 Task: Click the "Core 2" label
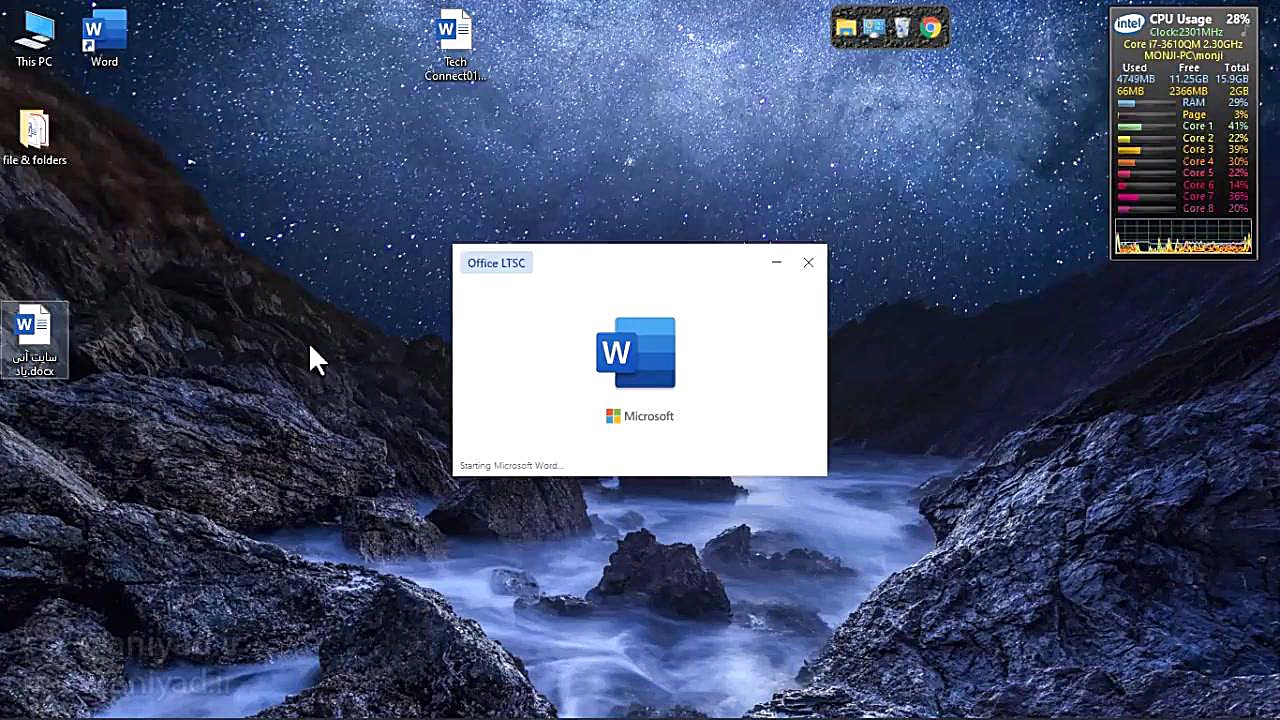pos(1198,138)
